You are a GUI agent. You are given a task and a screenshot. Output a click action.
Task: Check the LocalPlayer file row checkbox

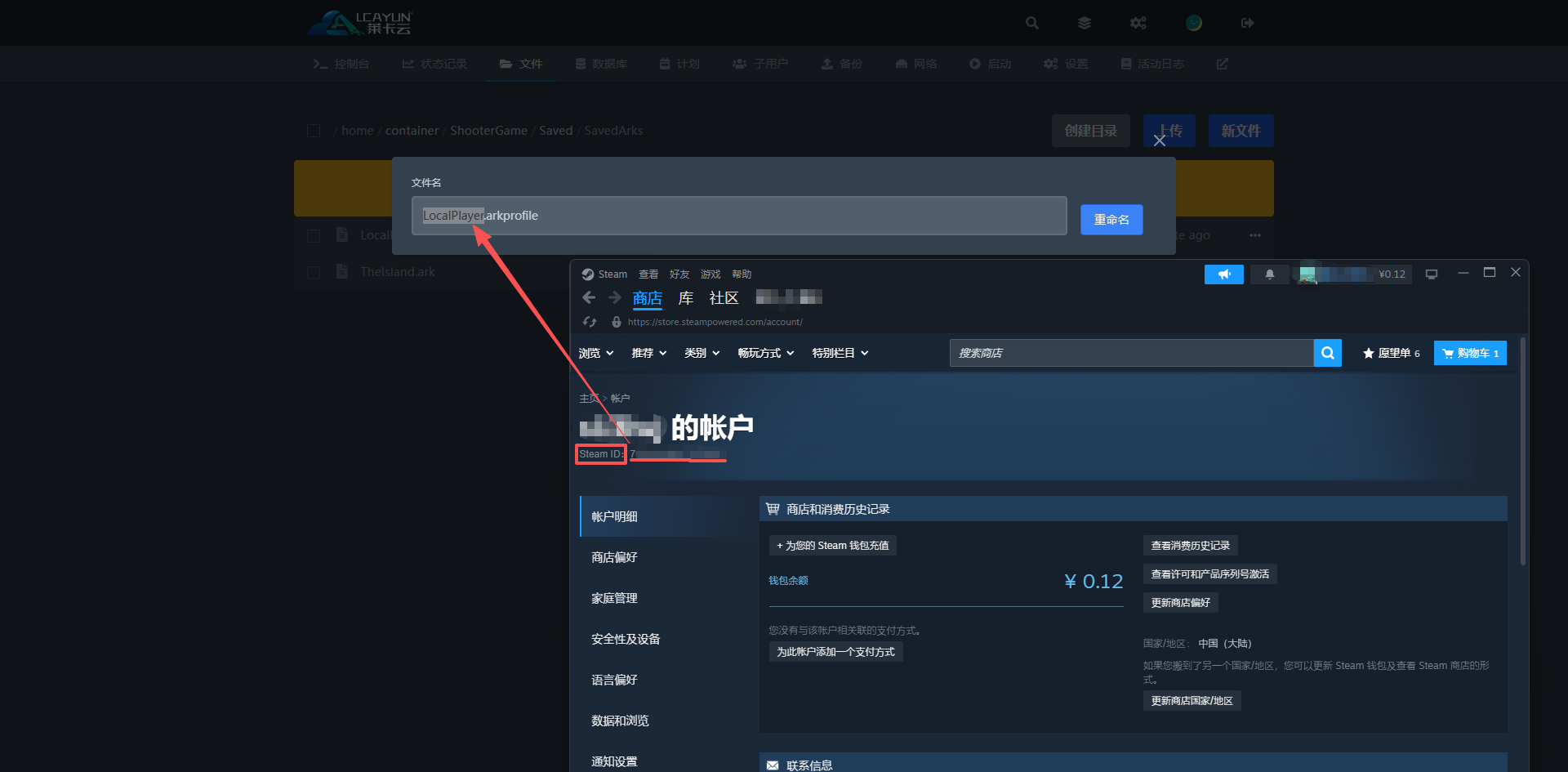[x=314, y=235]
